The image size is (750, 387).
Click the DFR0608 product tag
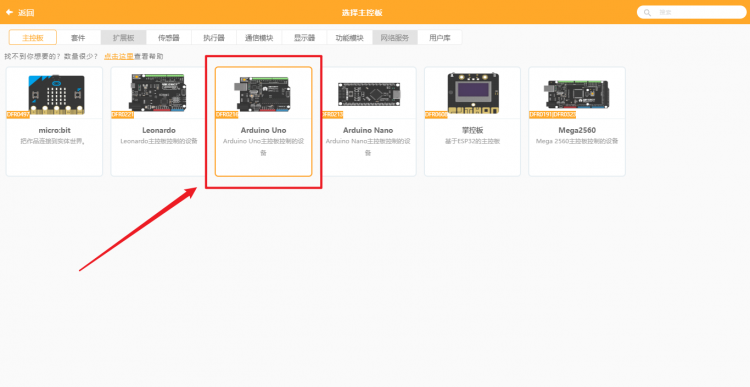(x=436, y=115)
